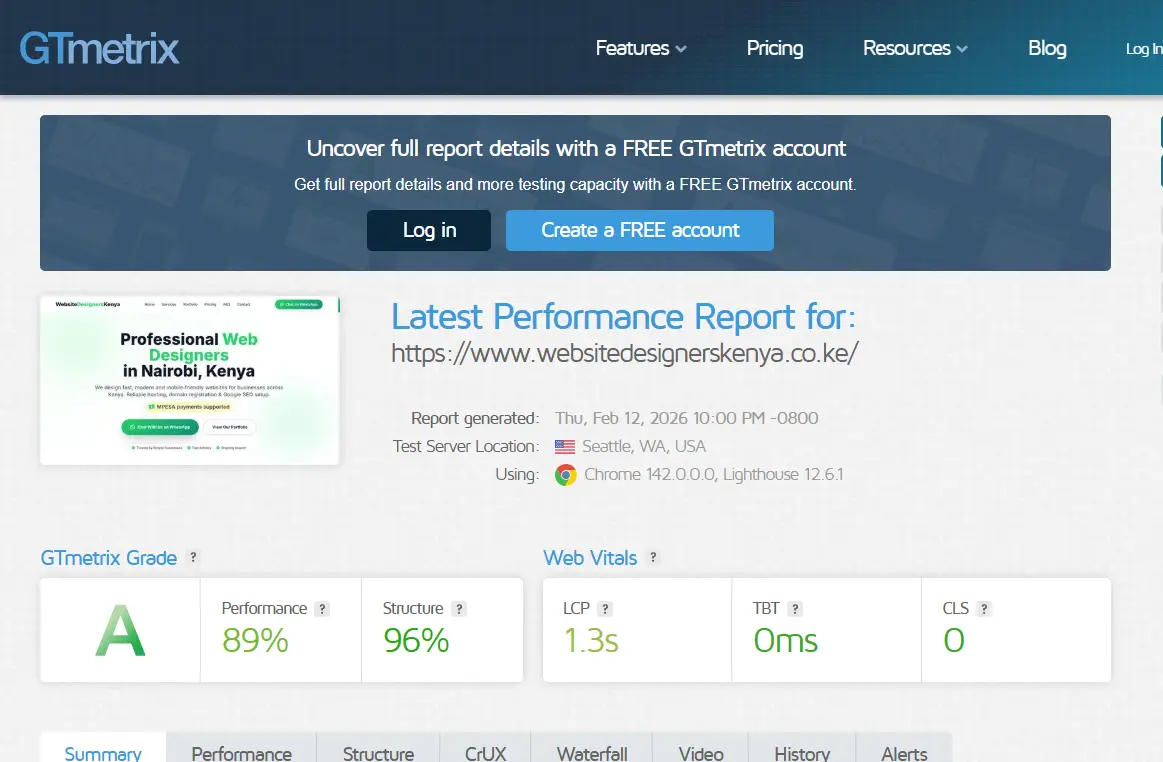Expand the Resources dropdown menu

tap(914, 48)
